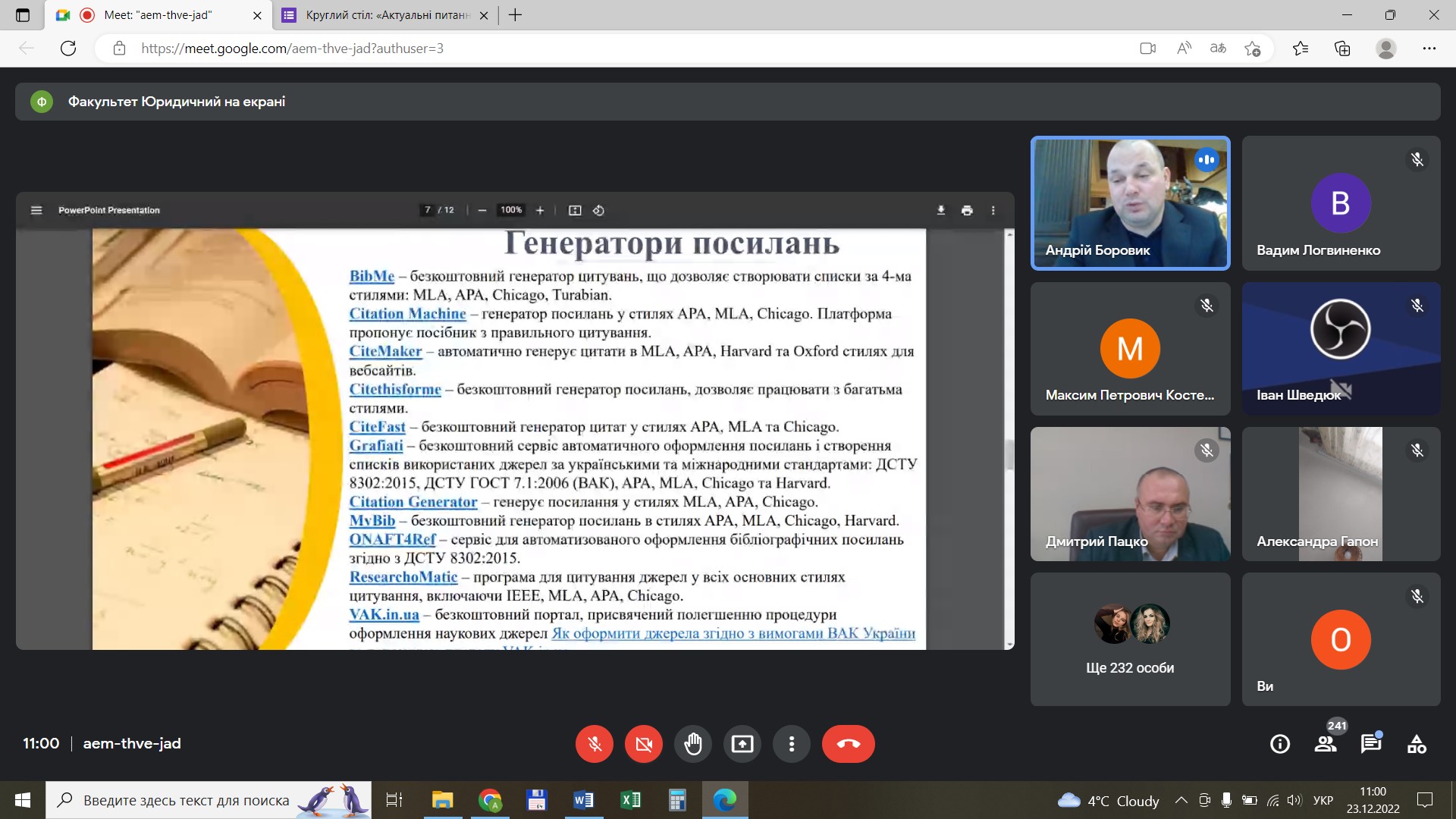The height and width of the screenshot is (819, 1456).
Task: Open the CiteFast link
Action: click(377, 427)
